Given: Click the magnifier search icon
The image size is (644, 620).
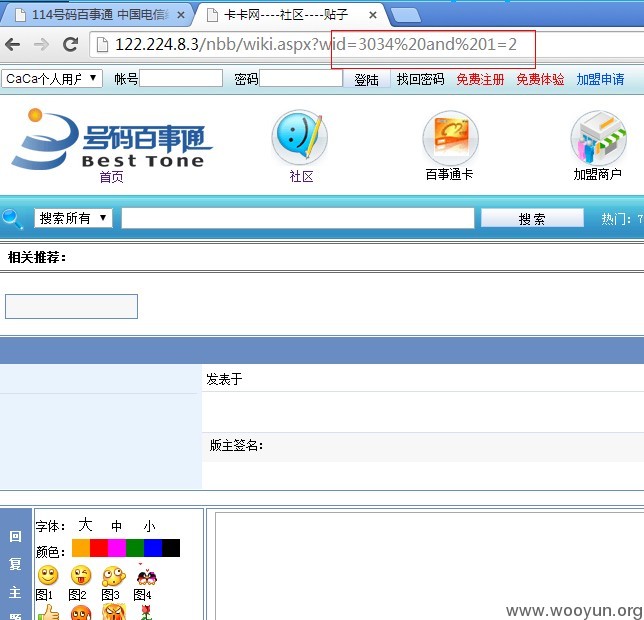Looking at the screenshot, I should (x=12, y=219).
